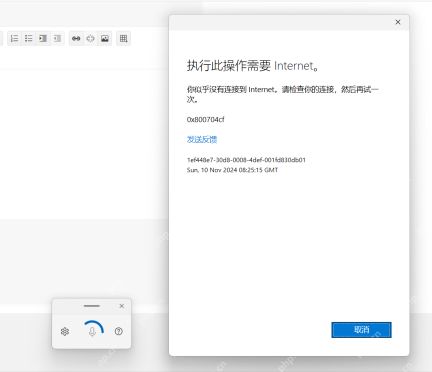Viewport: 432px width, 372px height.
Task: Grab the voice typing panel handle bar
Action: [x=92, y=306]
